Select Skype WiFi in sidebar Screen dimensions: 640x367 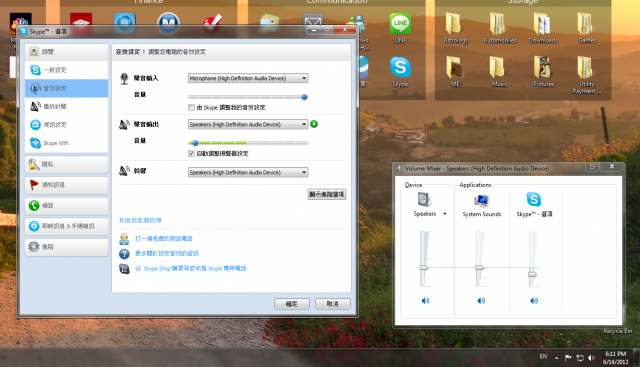[67, 143]
